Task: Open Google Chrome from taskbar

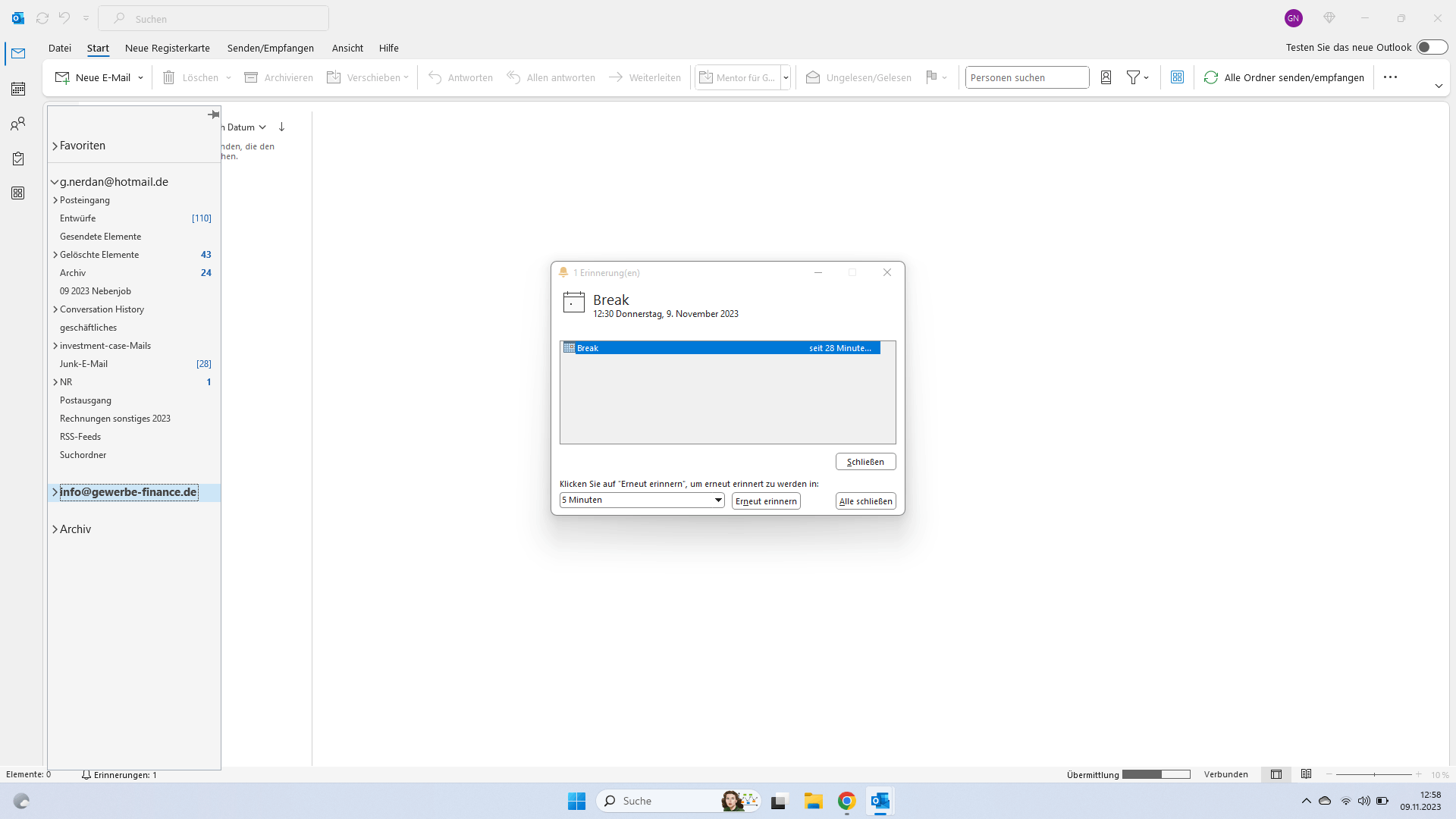Action: pyautogui.click(x=846, y=801)
